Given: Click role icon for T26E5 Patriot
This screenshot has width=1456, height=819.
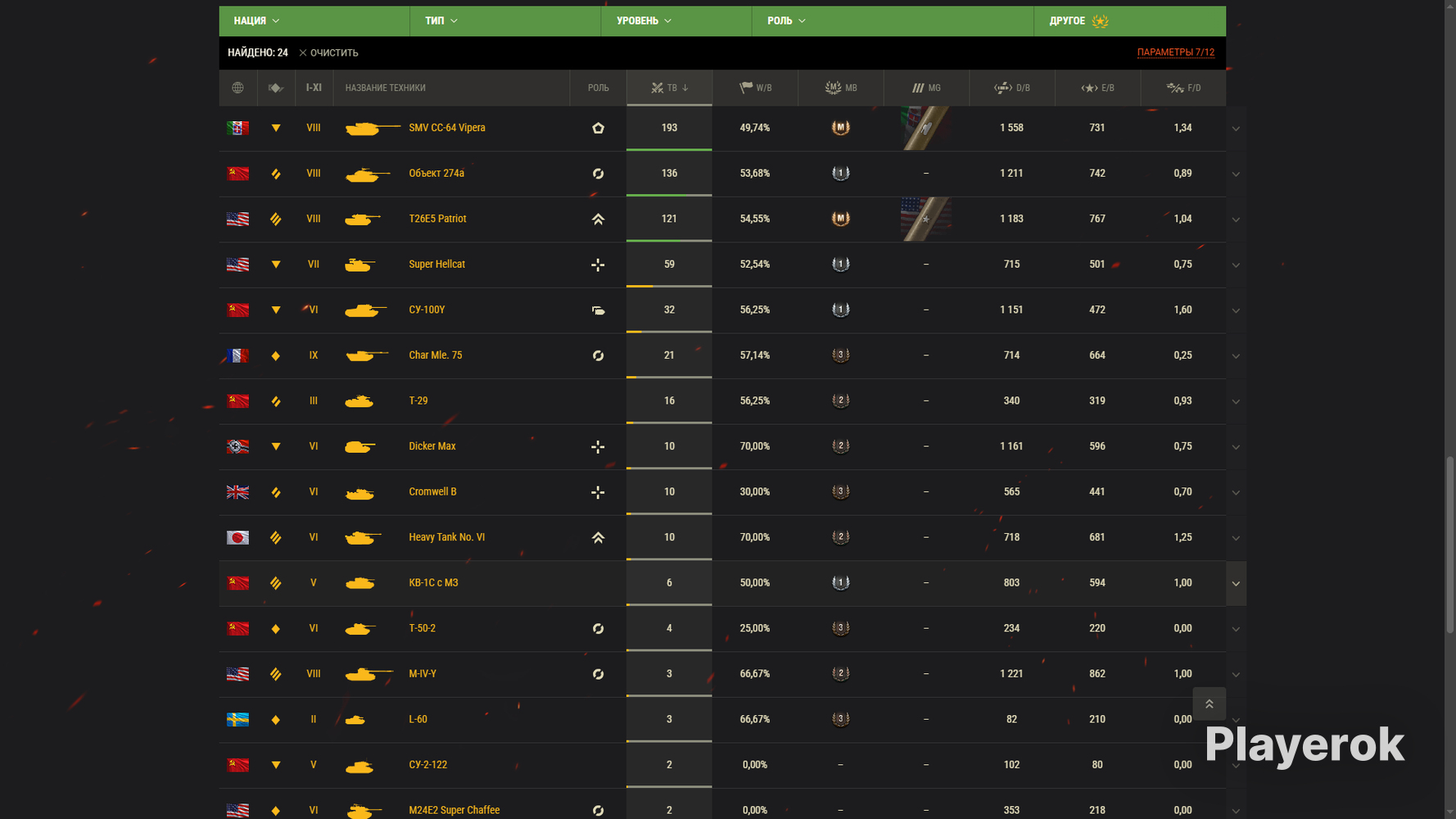Looking at the screenshot, I should pos(598,219).
